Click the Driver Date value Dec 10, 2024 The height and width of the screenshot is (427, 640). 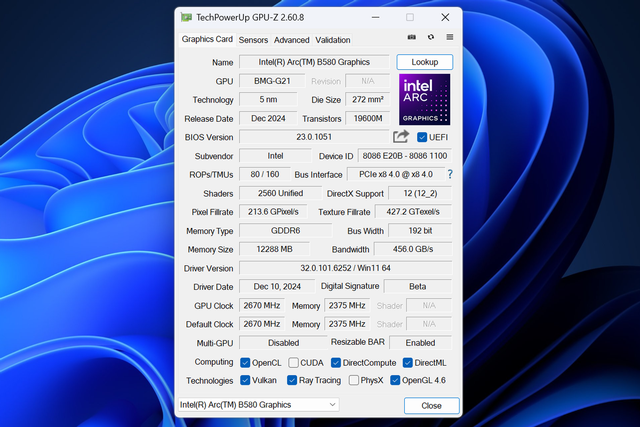(277, 287)
